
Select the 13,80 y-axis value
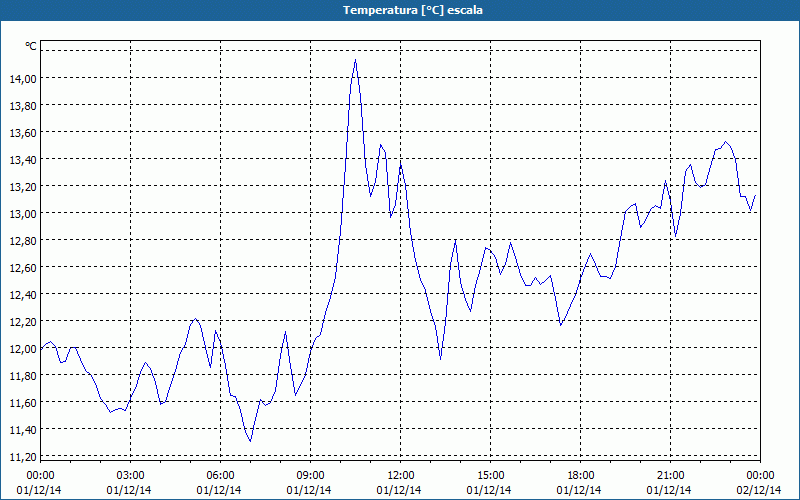(x=23, y=105)
